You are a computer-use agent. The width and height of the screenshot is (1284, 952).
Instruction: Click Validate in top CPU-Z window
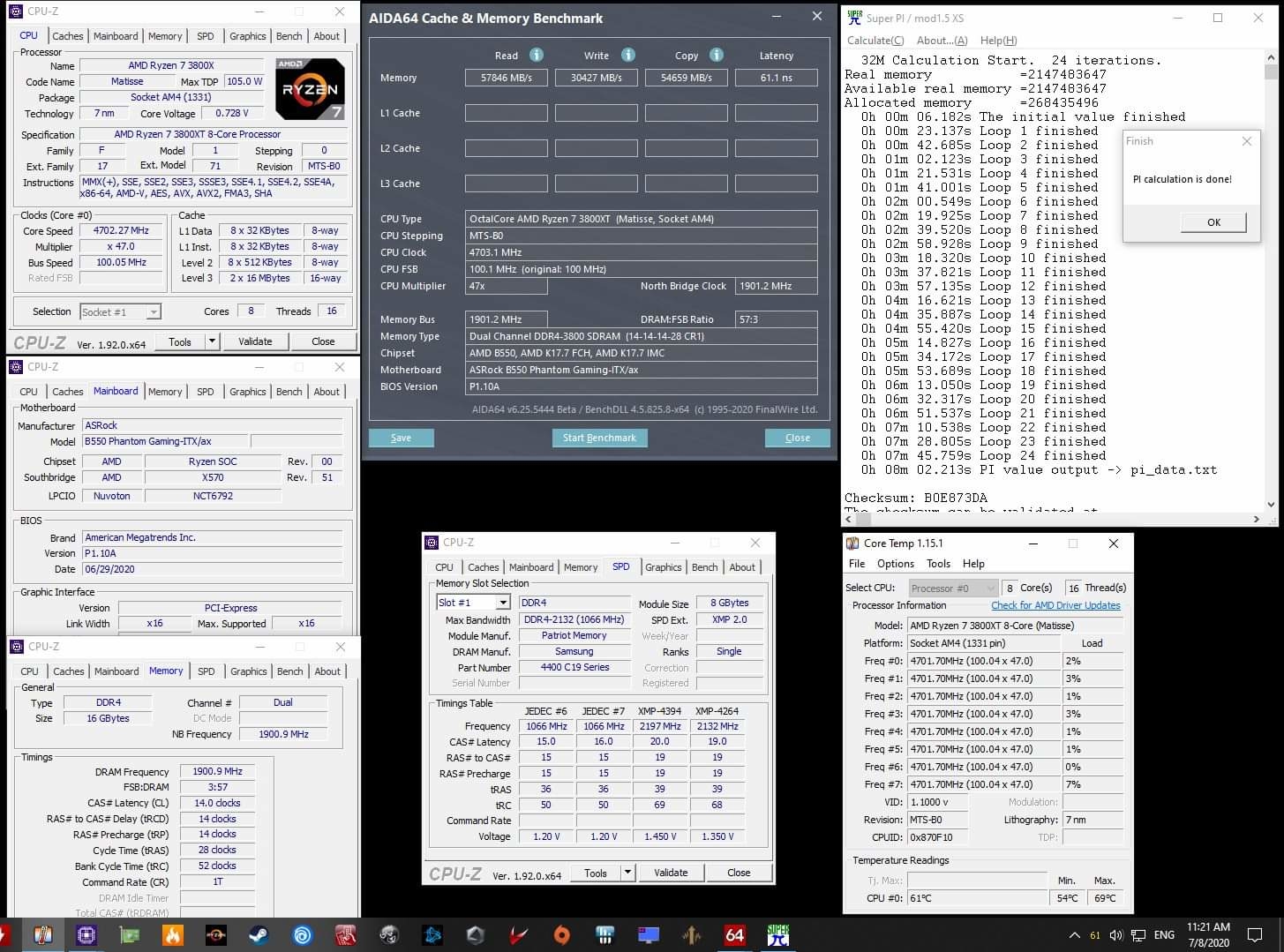click(x=255, y=341)
